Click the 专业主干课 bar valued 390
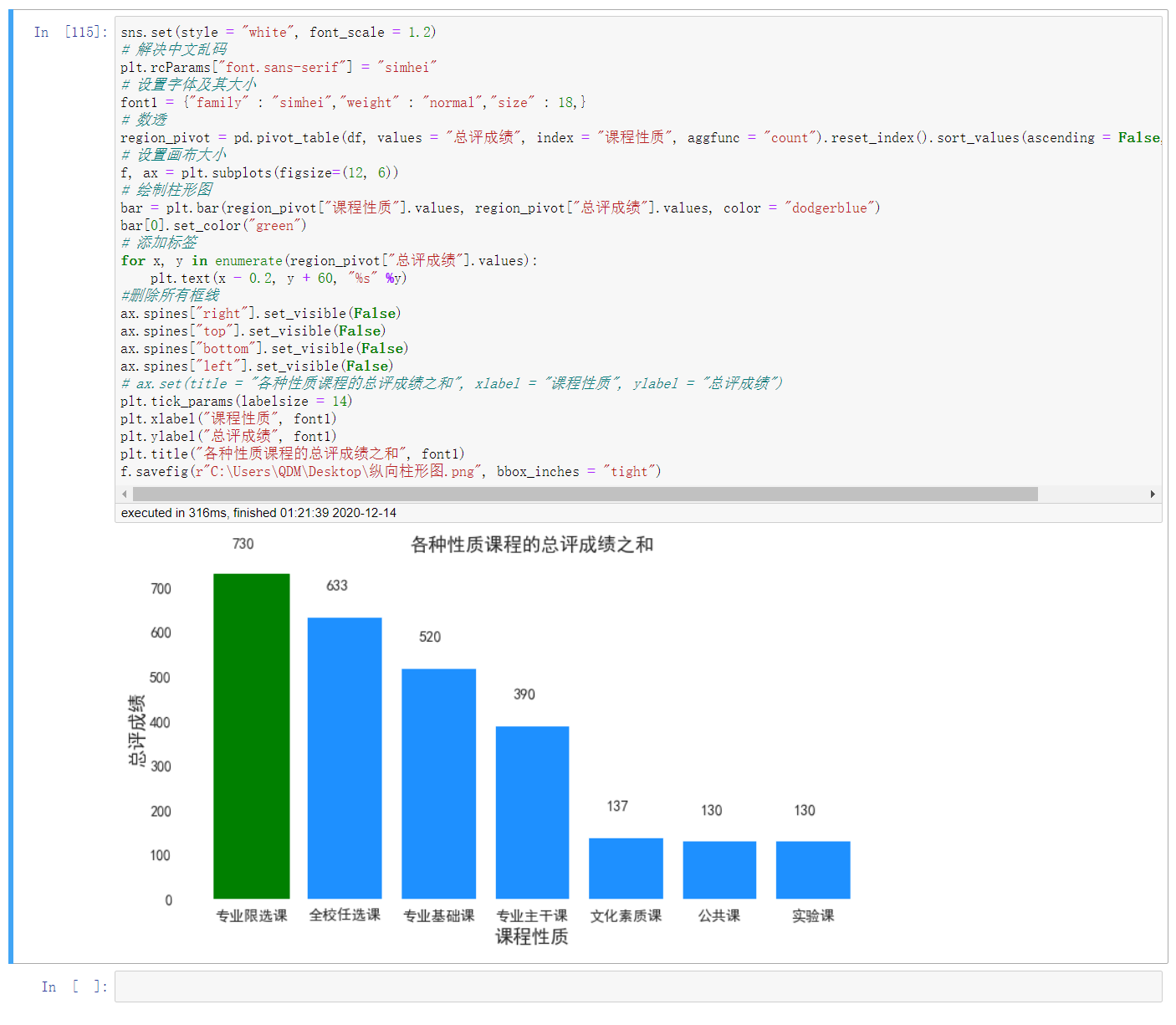Screen dimensions: 1176x1025 (532, 812)
